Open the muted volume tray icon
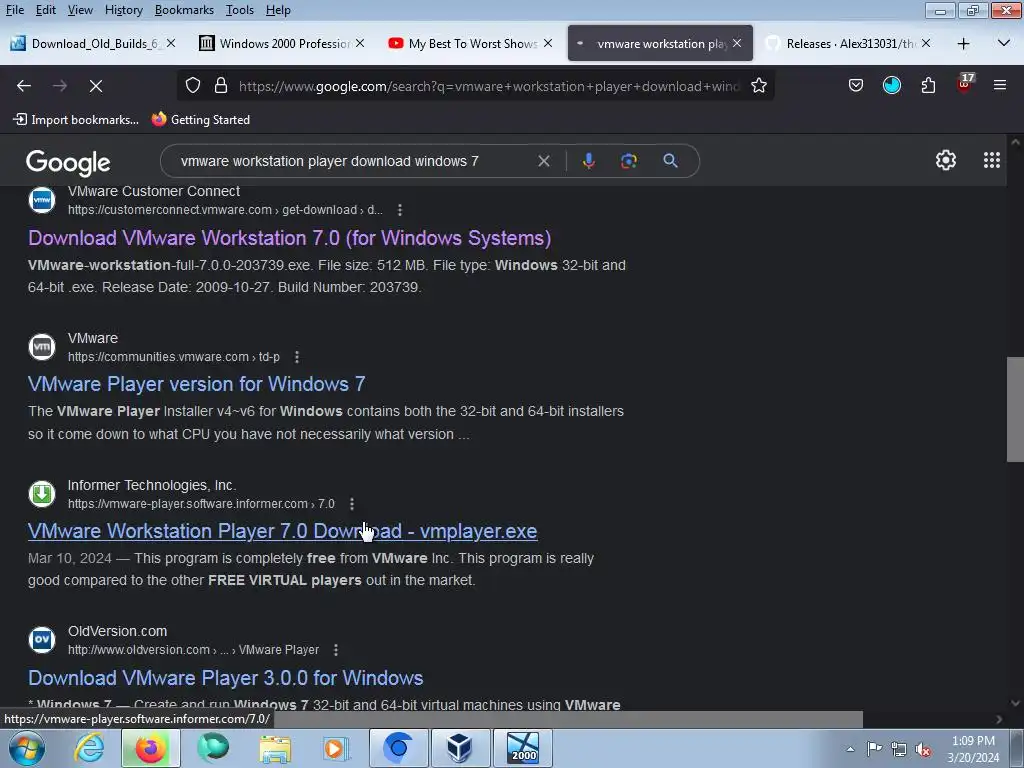This screenshot has height=768, width=1024. point(923,749)
